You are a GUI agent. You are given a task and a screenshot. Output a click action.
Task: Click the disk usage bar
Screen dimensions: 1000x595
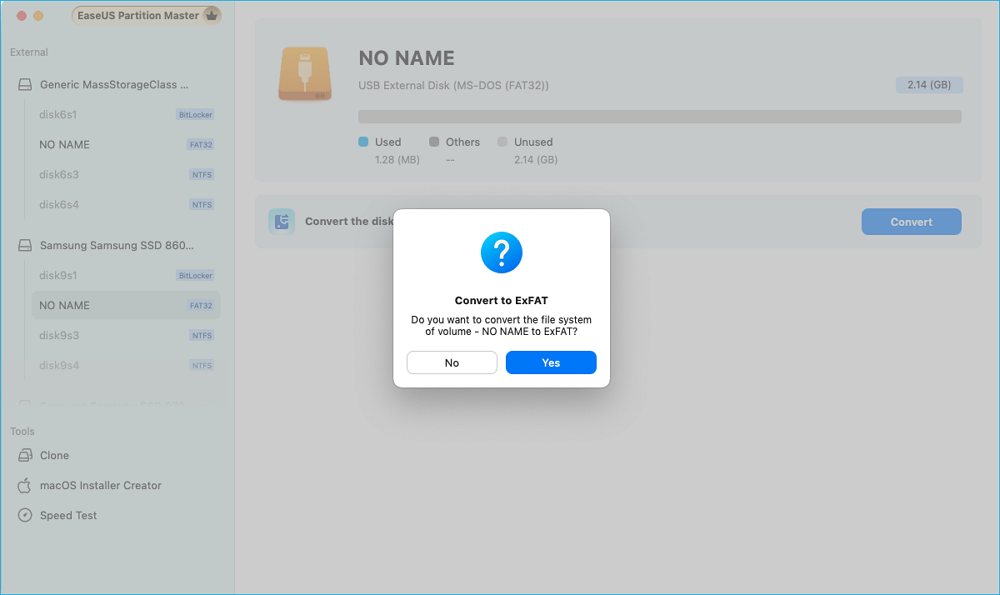[659, 117]
